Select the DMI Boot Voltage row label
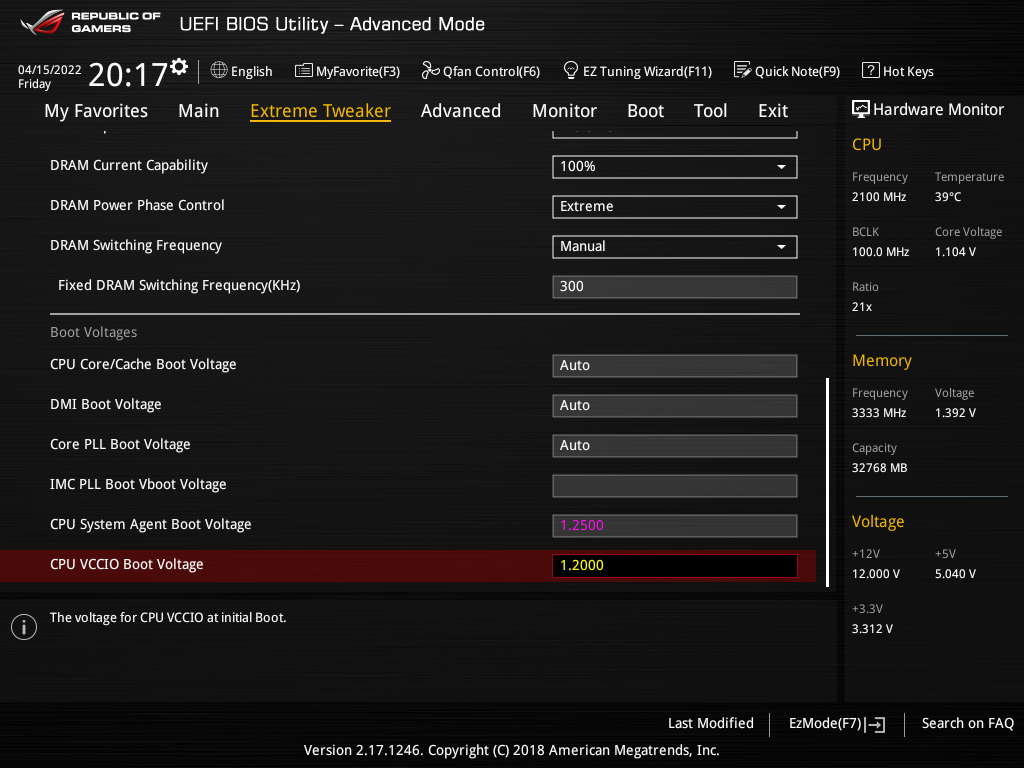 pos(106,404)
